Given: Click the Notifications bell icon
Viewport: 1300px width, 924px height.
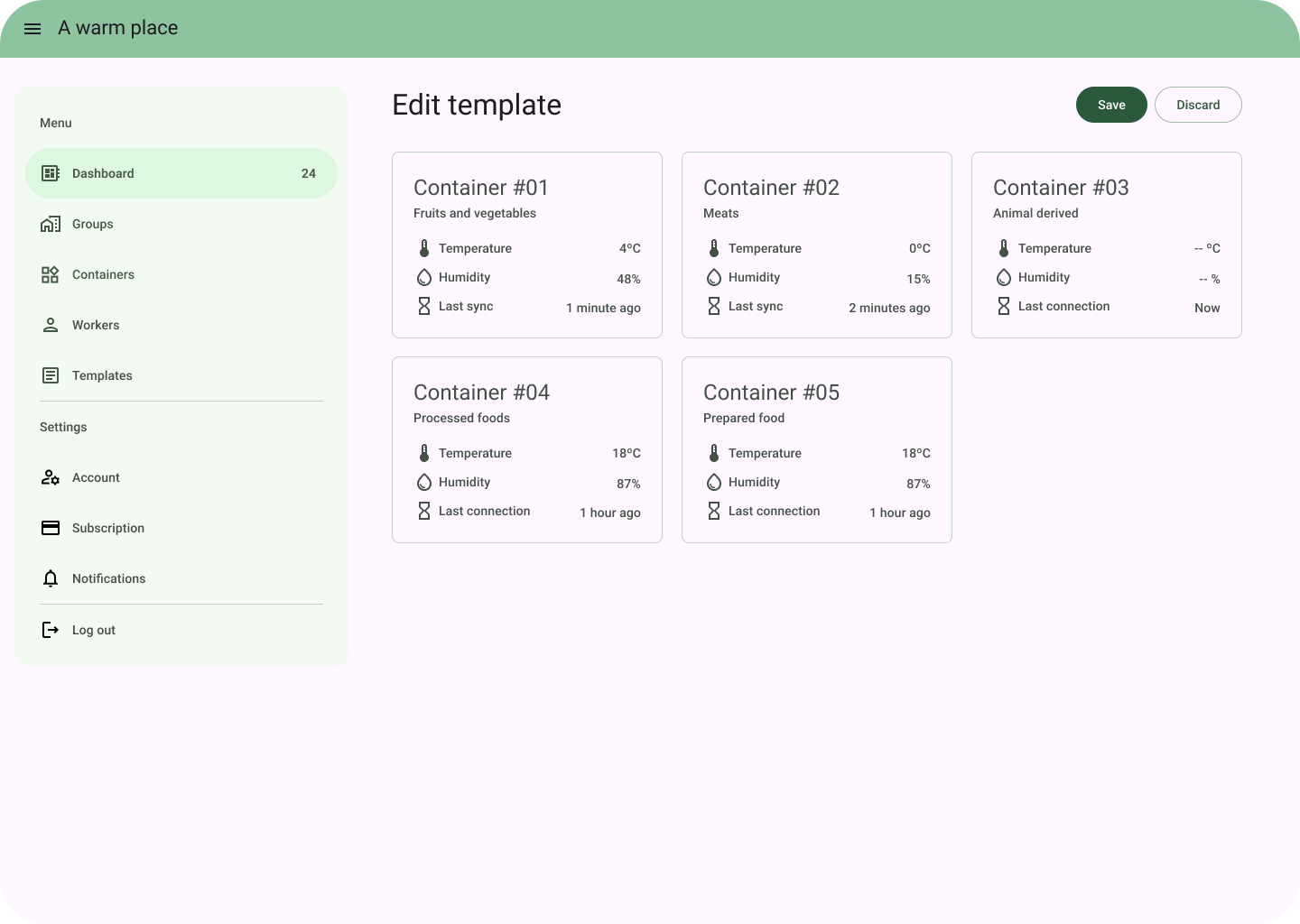Looking at the screenshot, I should (x=51, y=578).
